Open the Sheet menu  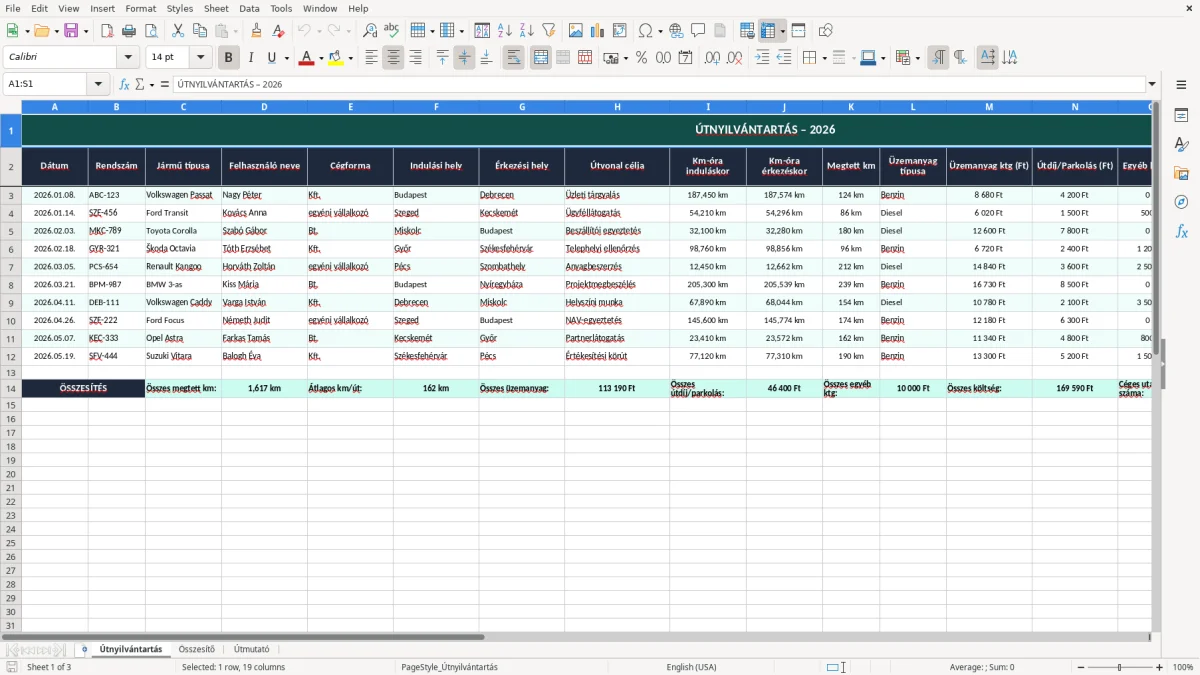(216, 8)
